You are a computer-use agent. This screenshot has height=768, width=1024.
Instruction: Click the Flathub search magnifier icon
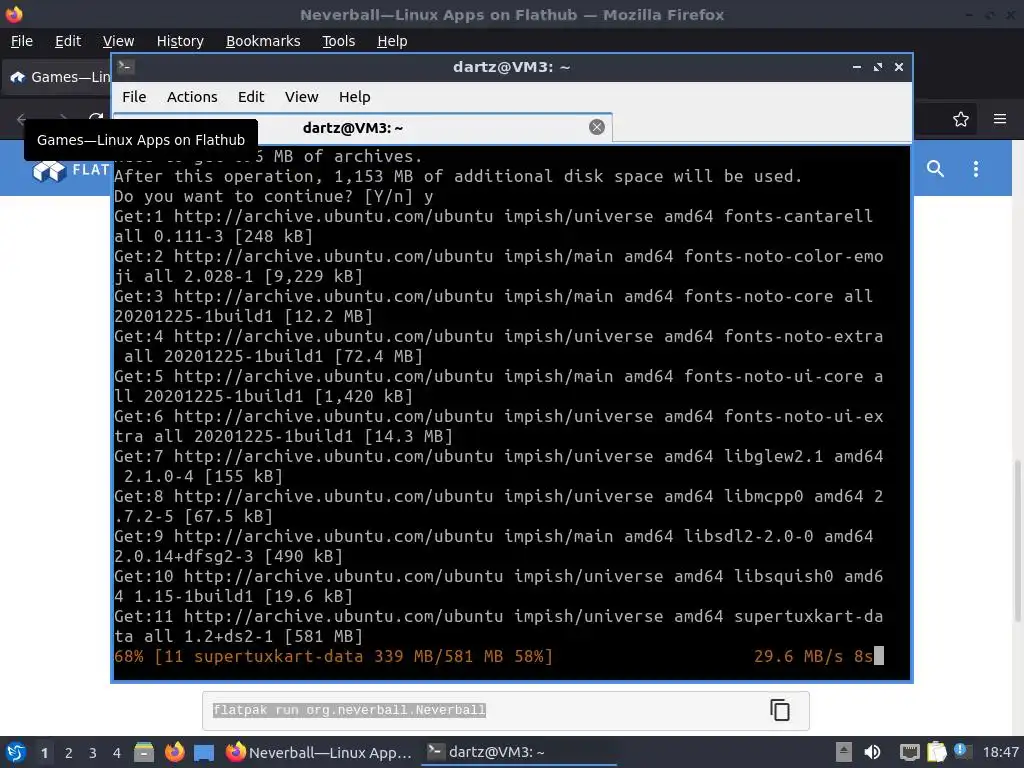(935, 168)
